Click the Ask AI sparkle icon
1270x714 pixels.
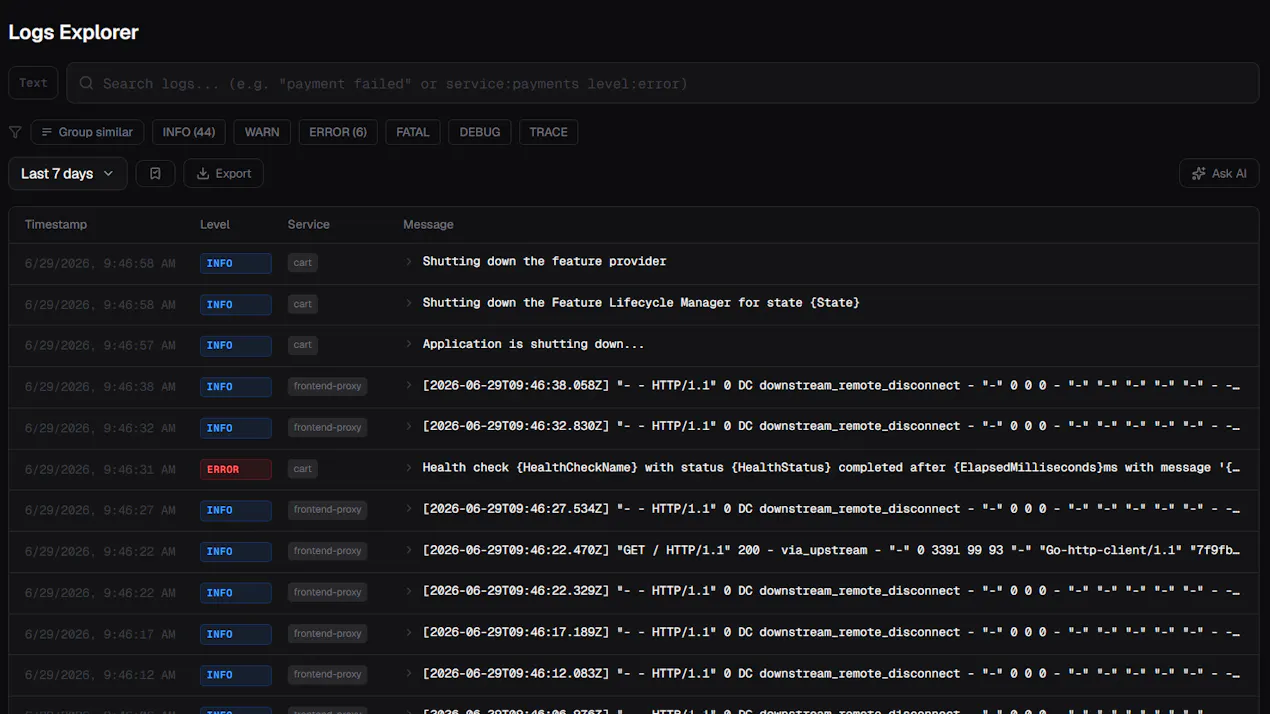click(x=1199, y=173)
